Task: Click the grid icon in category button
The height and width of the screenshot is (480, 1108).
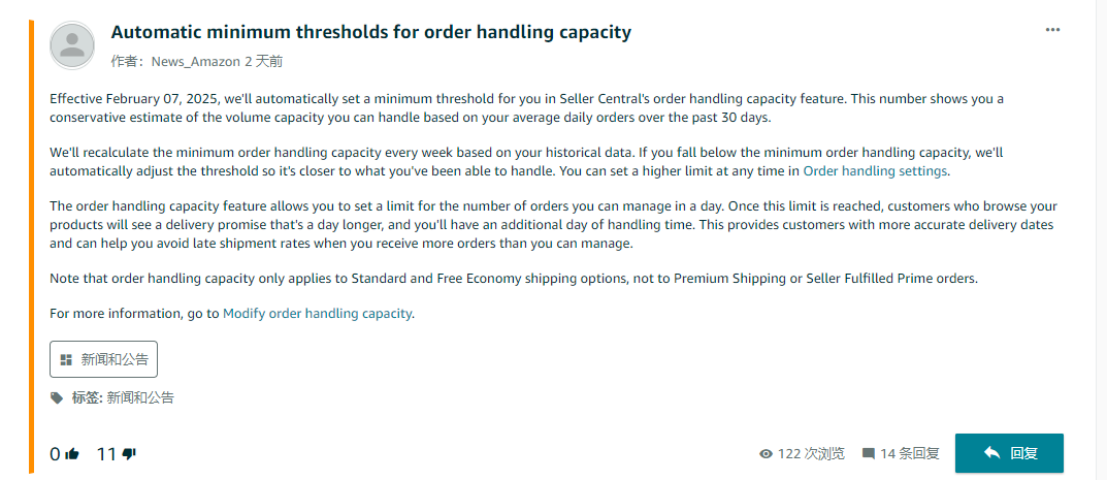Action: 66,360
